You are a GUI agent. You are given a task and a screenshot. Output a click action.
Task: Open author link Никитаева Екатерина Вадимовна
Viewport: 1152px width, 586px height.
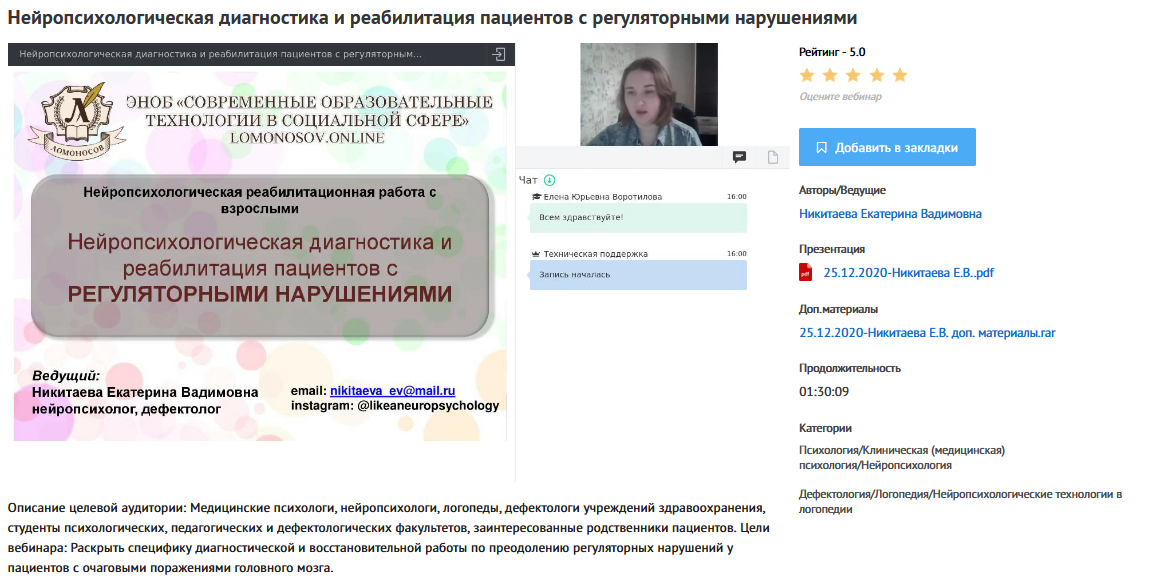point(890,214)
